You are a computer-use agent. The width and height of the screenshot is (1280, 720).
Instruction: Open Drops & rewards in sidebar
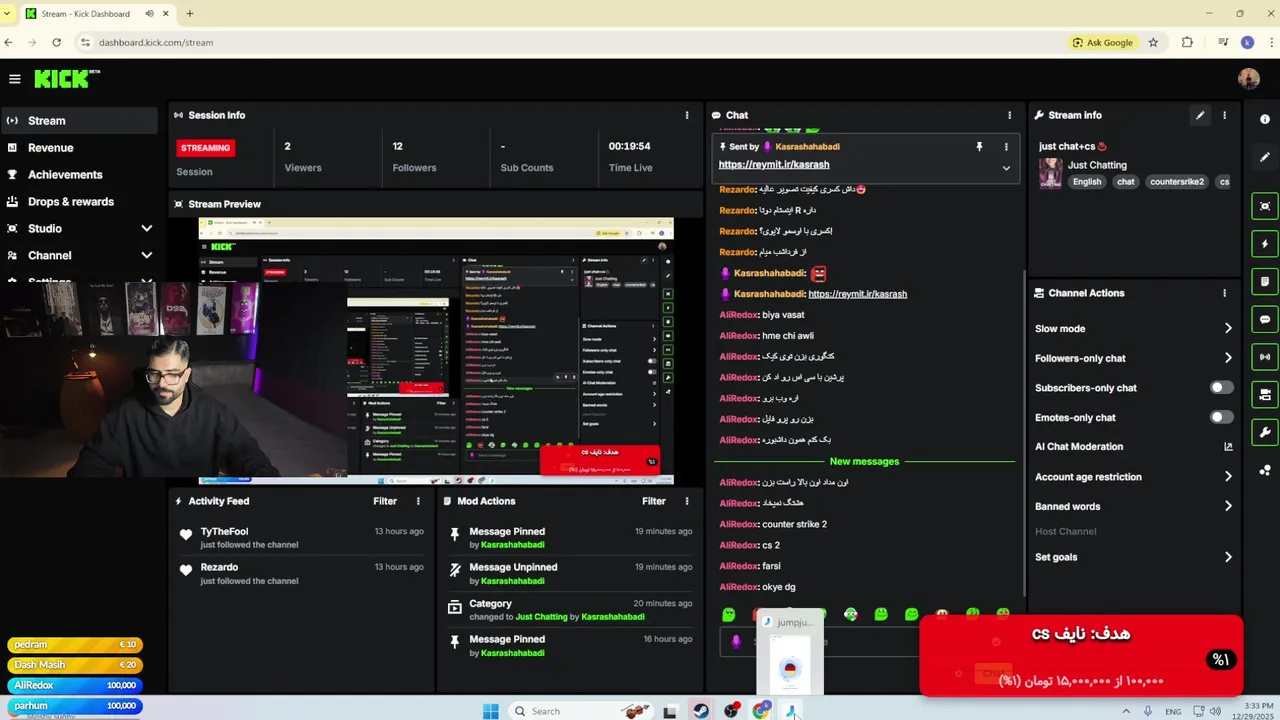[x=79, y=202]
